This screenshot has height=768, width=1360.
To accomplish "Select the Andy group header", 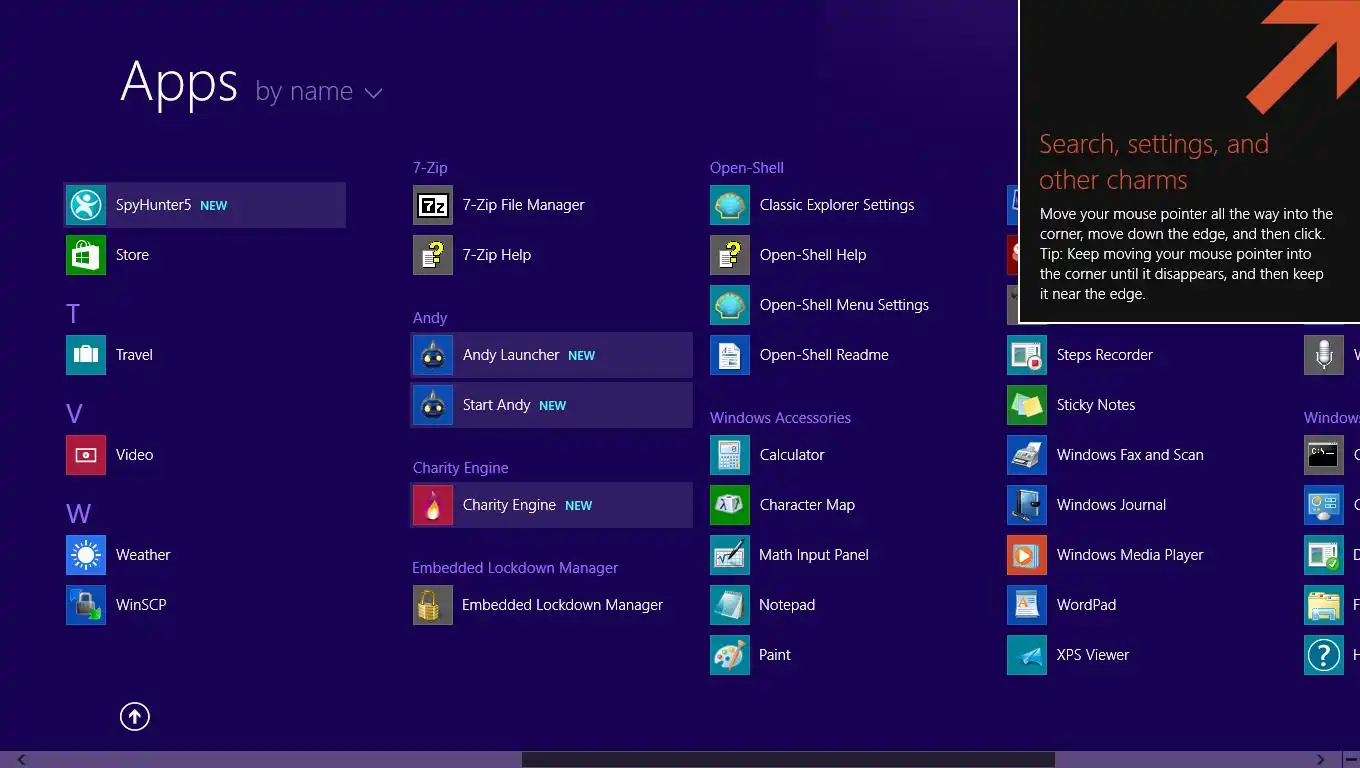I will [430, 318].
